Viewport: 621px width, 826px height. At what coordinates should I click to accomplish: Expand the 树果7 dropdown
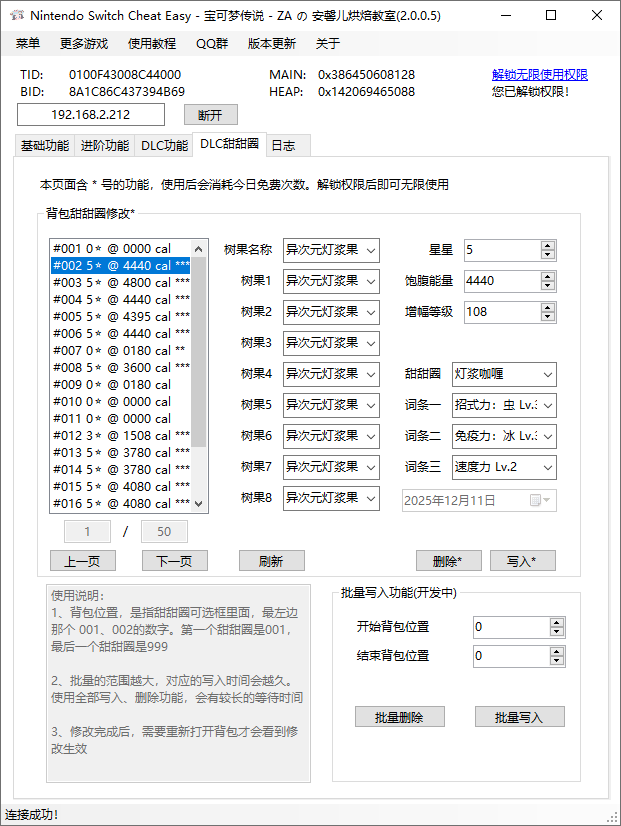[371, 468]
